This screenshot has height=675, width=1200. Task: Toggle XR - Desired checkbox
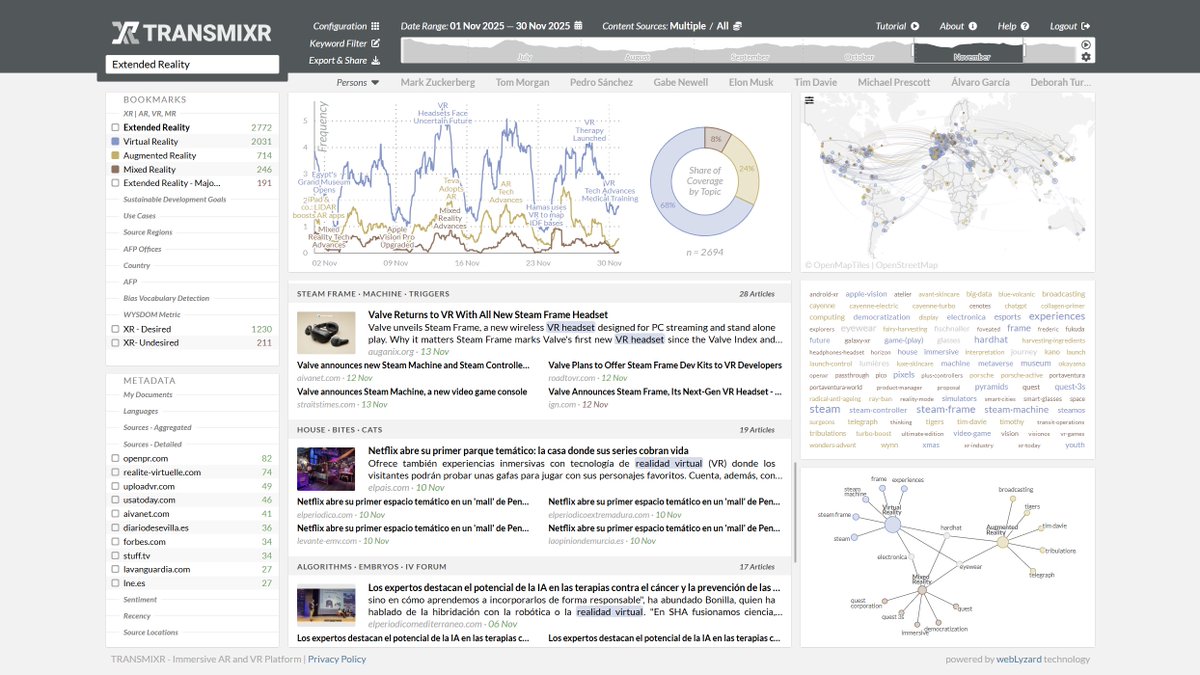click(x=116, y=329)
